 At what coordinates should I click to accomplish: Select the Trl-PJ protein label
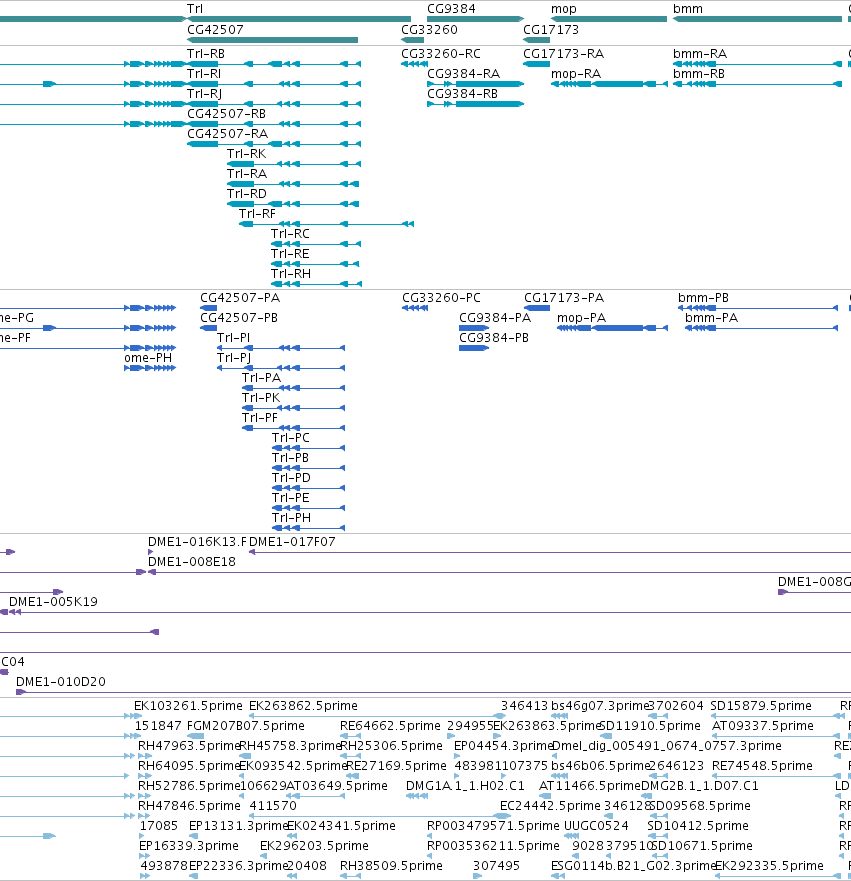[x=234, y=358]
